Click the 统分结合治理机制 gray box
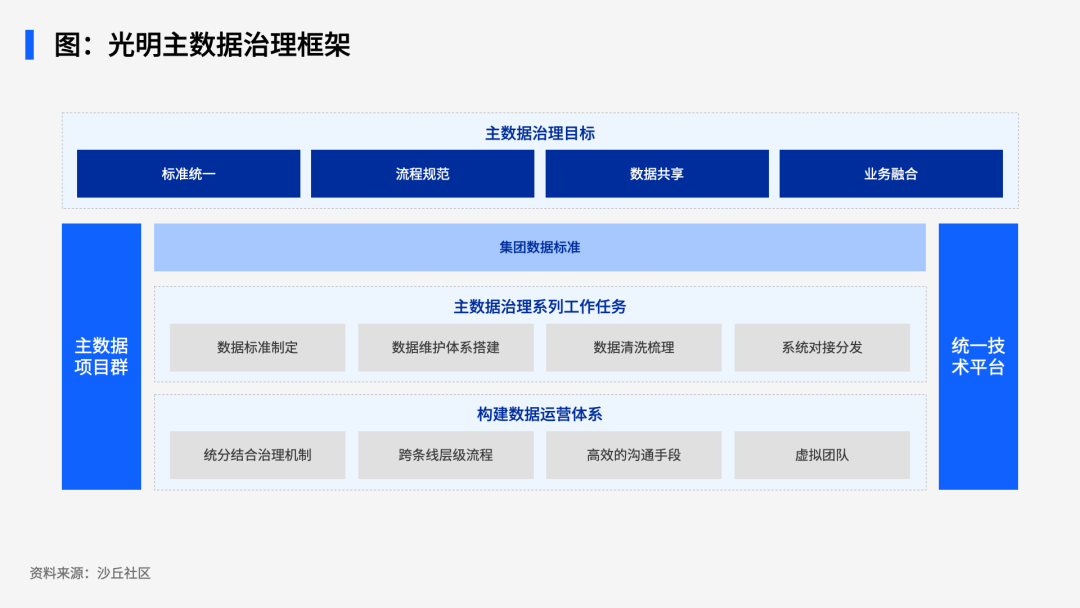The height and width of the screenshot is (608, 1080). point(257,455)
